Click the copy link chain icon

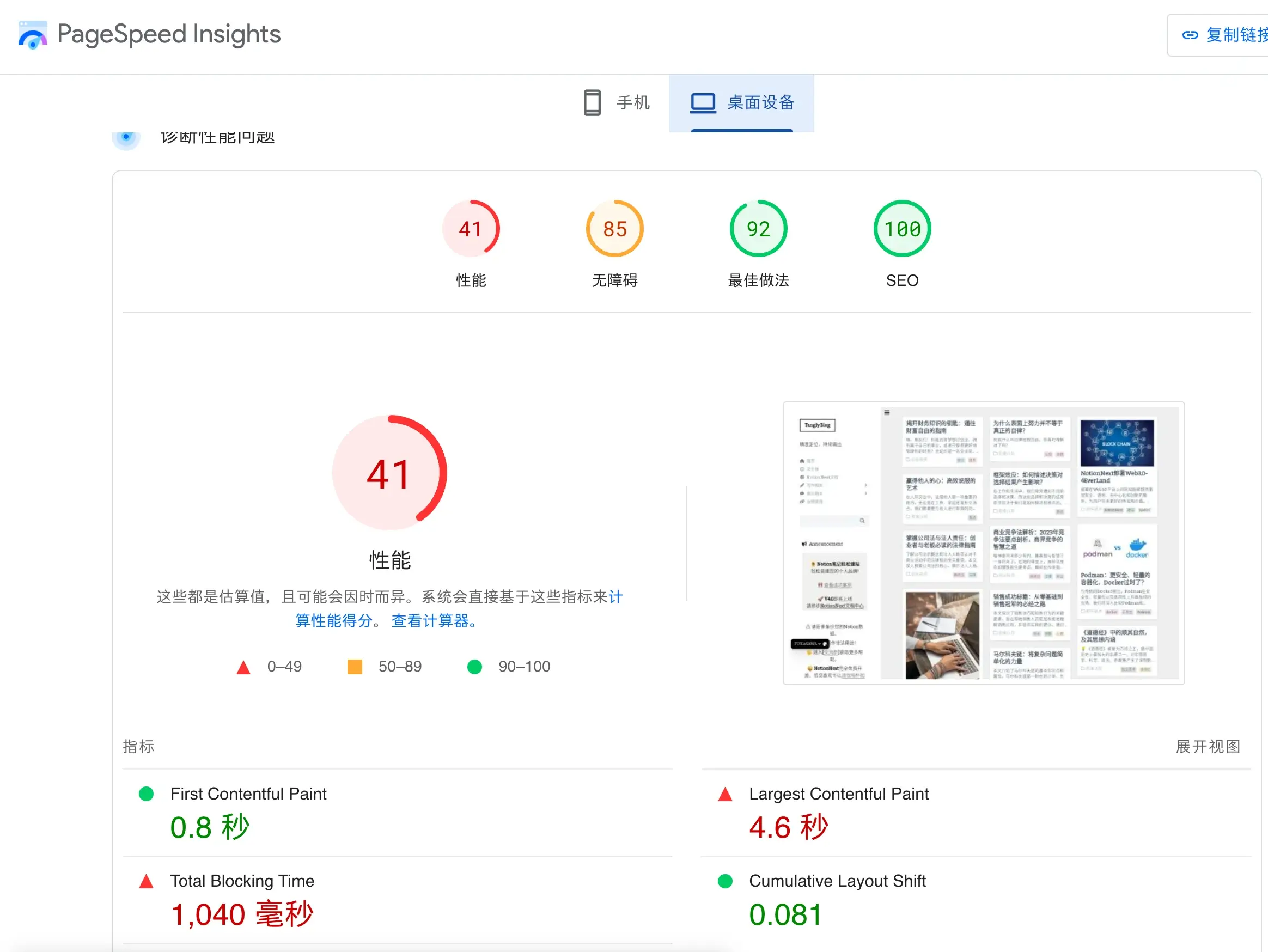coord(1190,35)
